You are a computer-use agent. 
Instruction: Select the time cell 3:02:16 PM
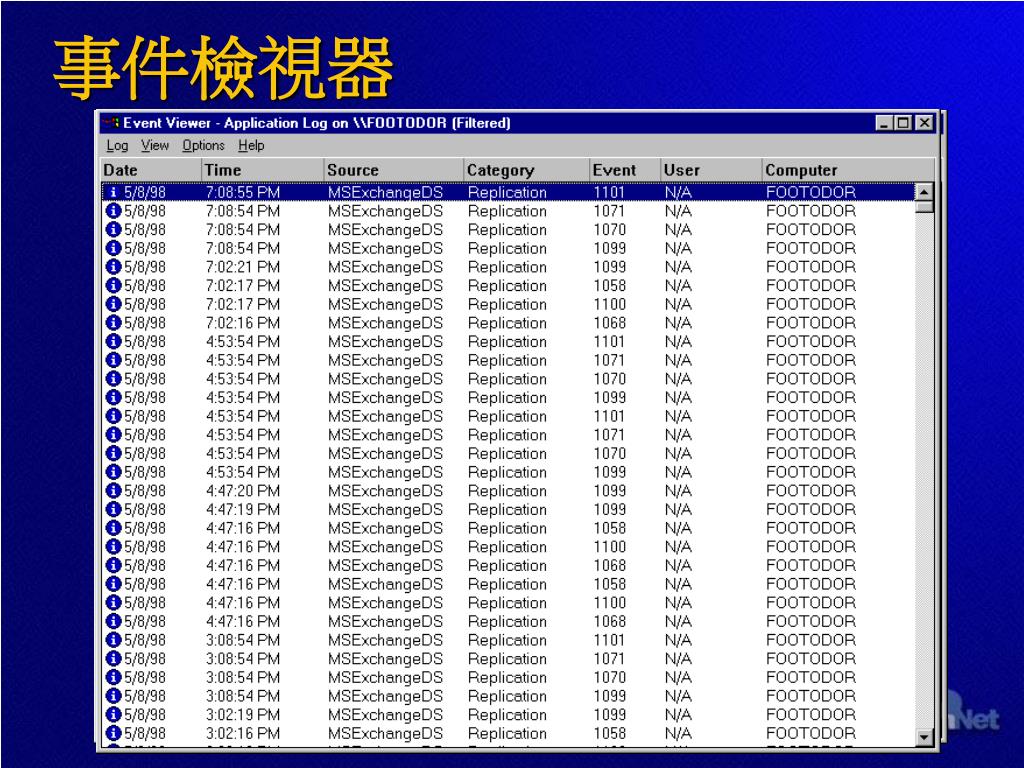coord(242,733)
